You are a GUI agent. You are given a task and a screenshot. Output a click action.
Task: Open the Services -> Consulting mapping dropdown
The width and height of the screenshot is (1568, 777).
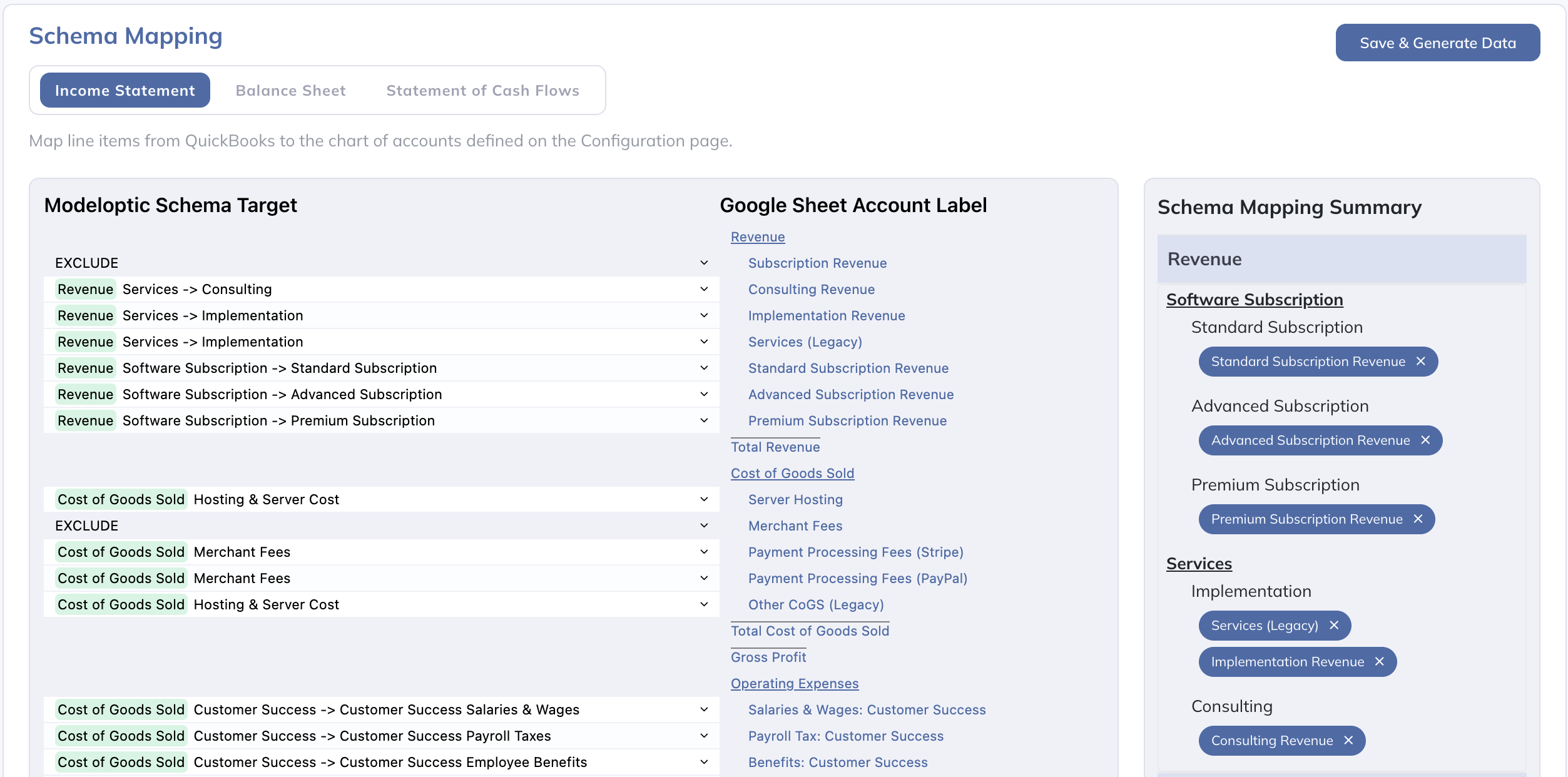pyautogui.click(x=704, y=289)
